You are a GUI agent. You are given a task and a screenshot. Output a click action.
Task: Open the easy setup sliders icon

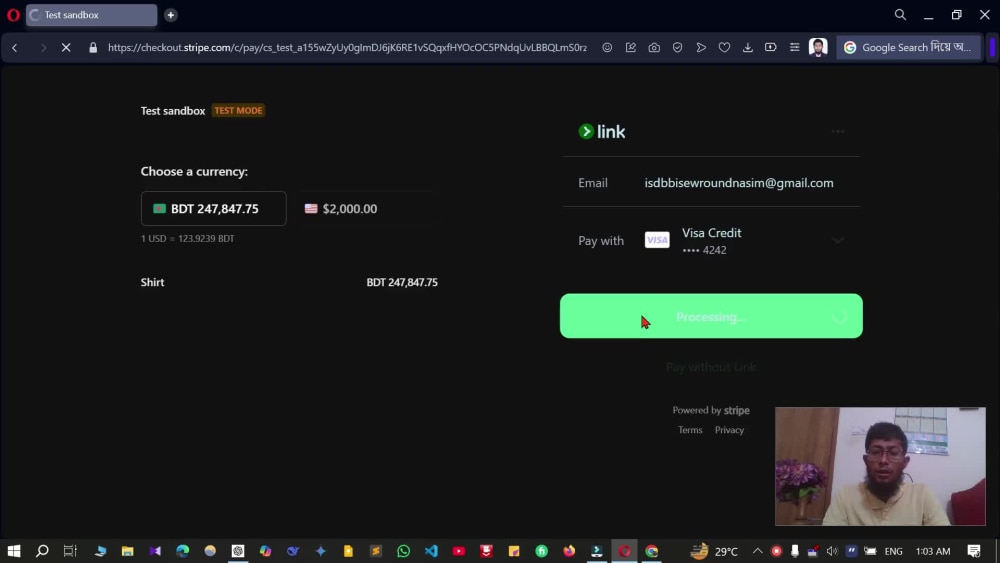(795, 47)
